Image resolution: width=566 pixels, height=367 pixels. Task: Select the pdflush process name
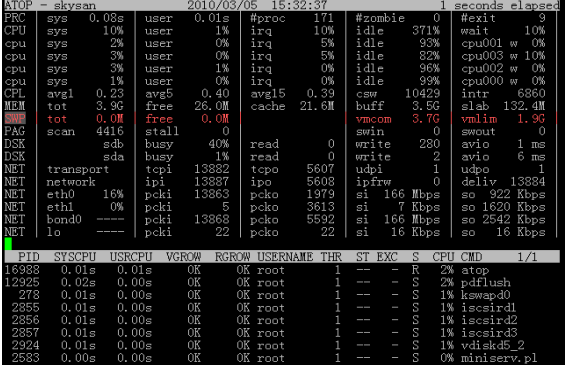pyautogui.click(x=486, y=283)
